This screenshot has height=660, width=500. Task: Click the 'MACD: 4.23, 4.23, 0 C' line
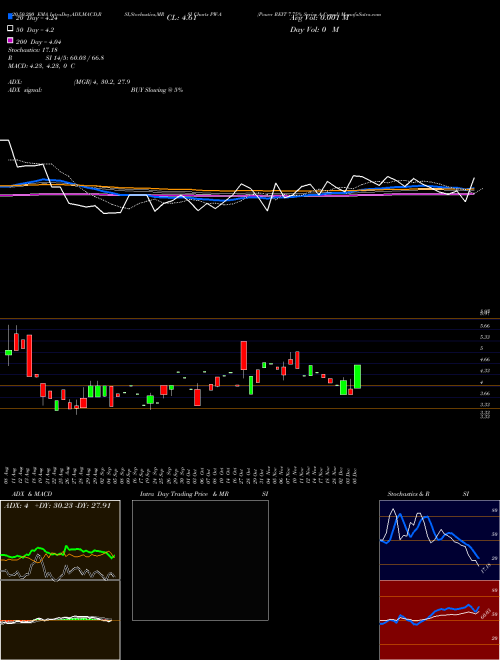pyautogui.click(x=41, y=66)
